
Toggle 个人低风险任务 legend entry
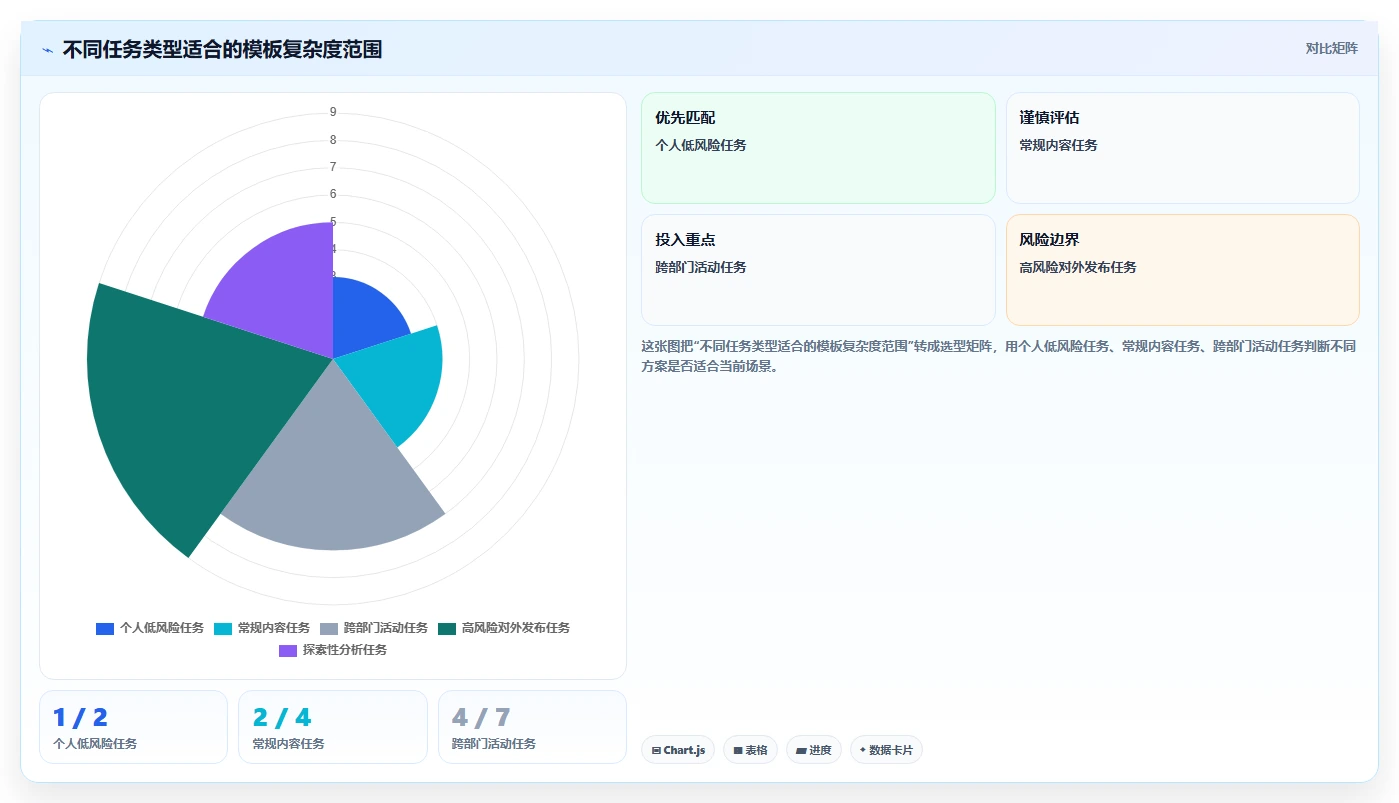150,628
